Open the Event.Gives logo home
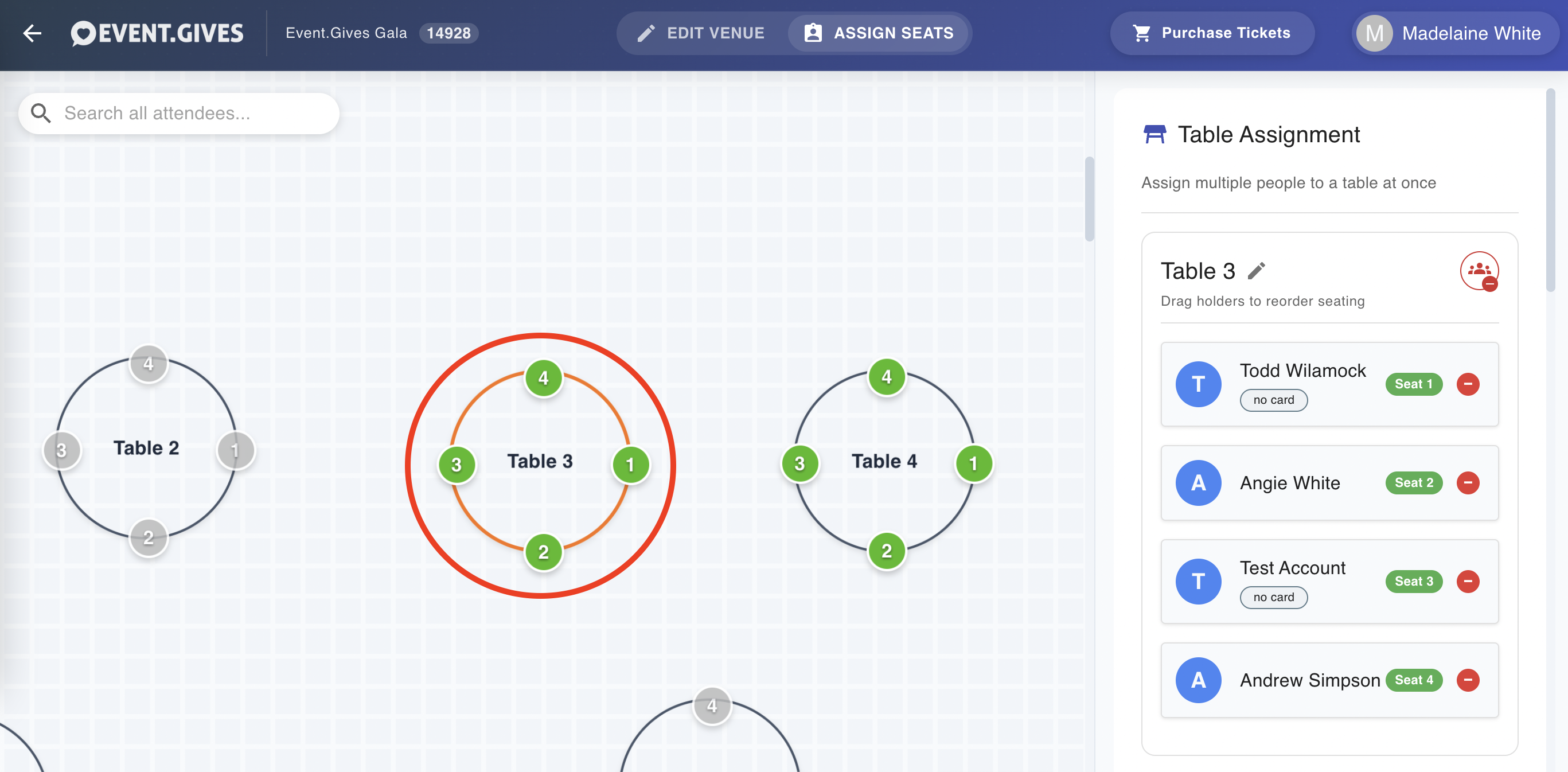Image resolution: width=1568 pixels, height=772 pixels. 157,33
